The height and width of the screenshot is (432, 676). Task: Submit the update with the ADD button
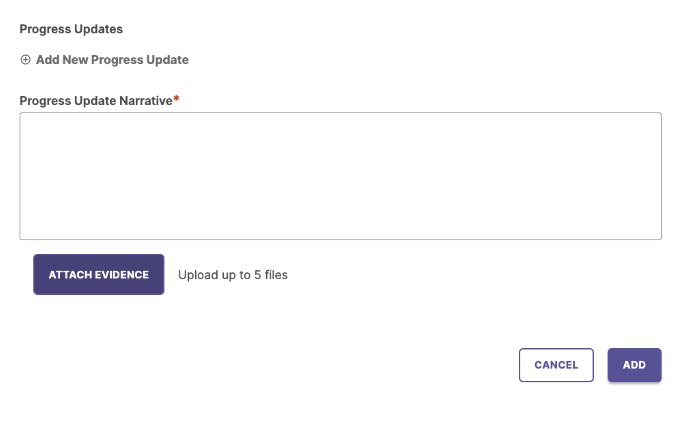635,365
